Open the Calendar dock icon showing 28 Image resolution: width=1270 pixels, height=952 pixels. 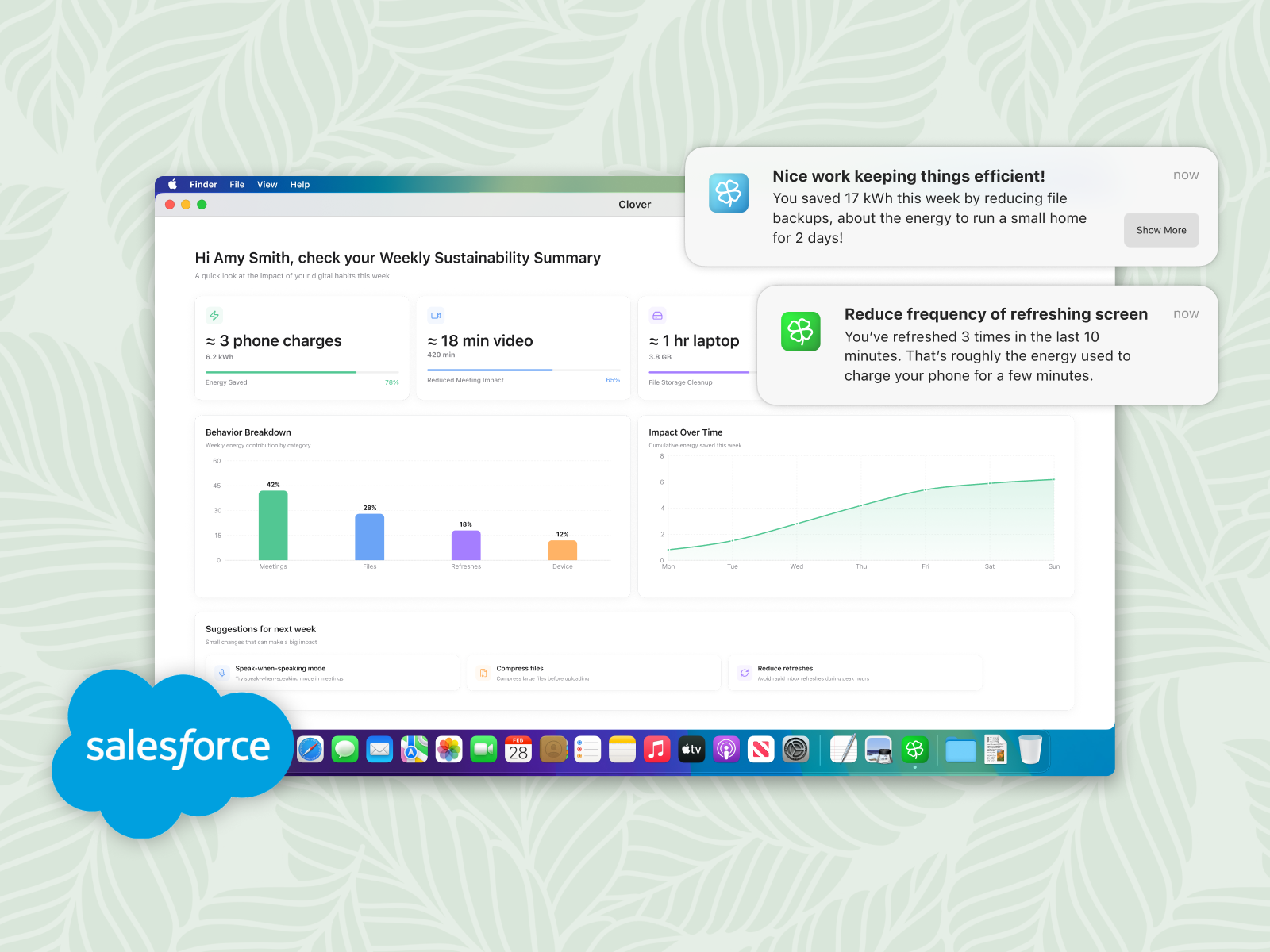point(518,749)
